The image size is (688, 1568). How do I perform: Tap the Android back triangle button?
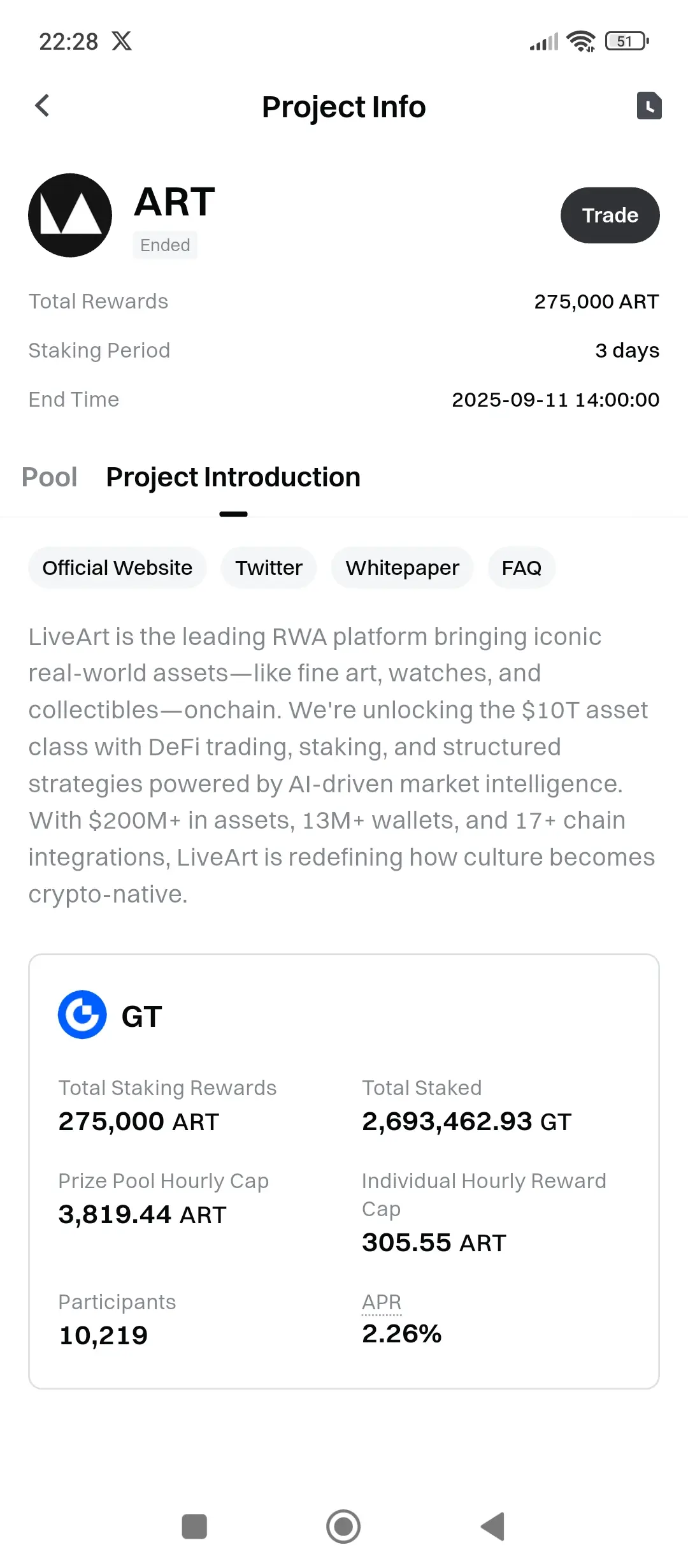[x=492, y=1527]
